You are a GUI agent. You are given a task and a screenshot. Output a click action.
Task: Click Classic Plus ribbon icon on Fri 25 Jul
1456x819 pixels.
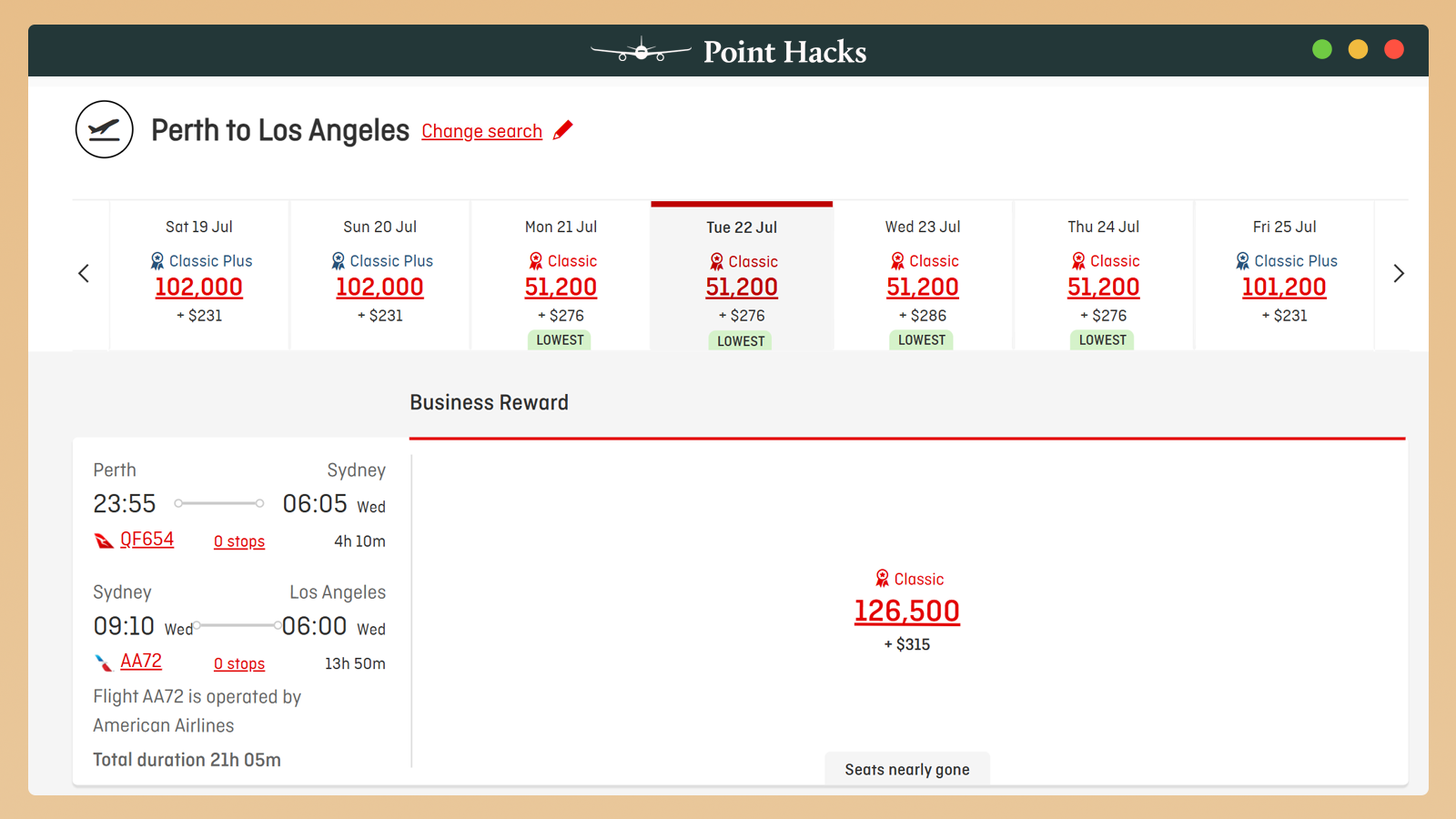tap(1243, 261)
